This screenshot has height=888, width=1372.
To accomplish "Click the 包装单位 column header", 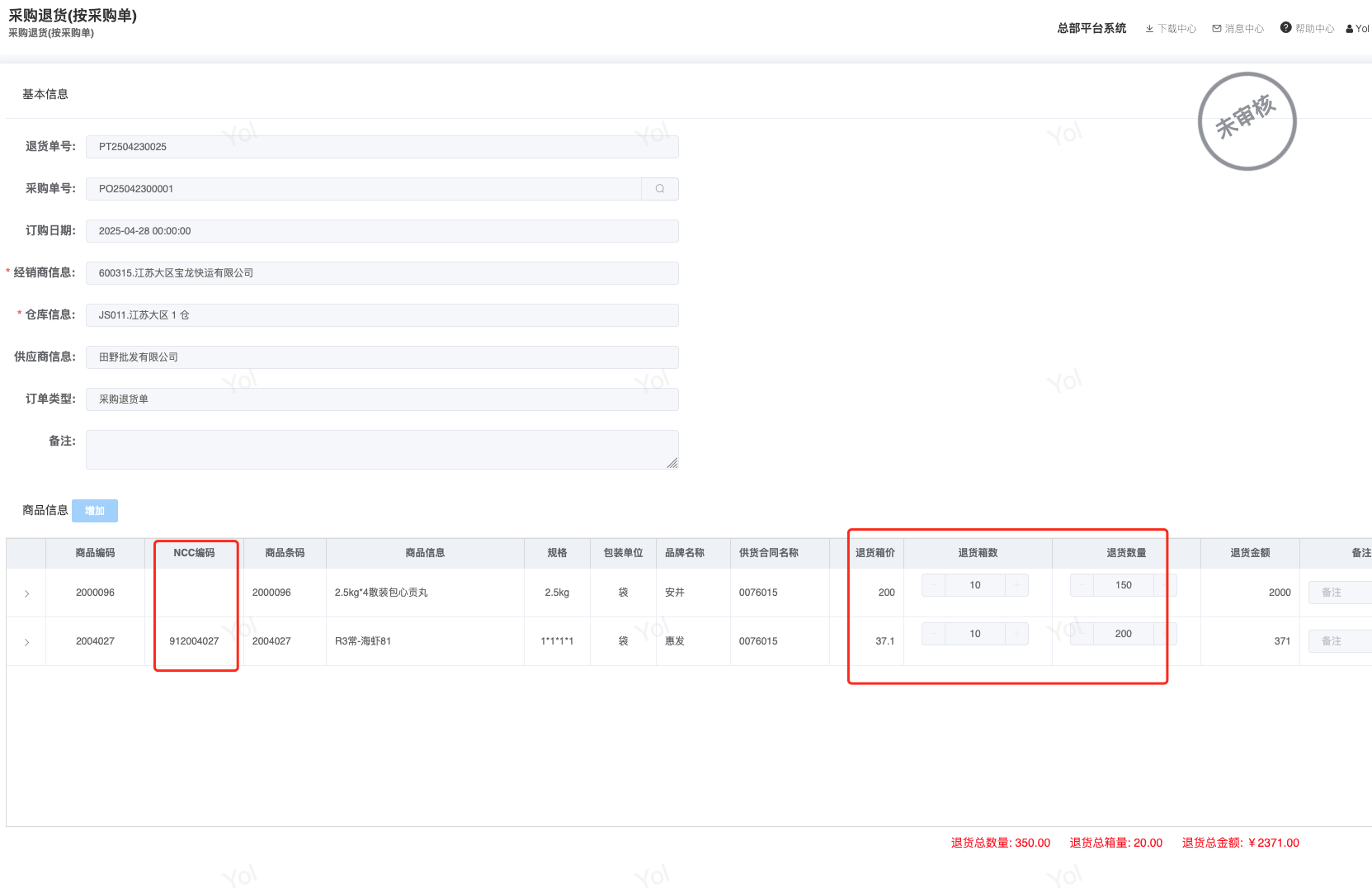I will (x=623, y=553).
